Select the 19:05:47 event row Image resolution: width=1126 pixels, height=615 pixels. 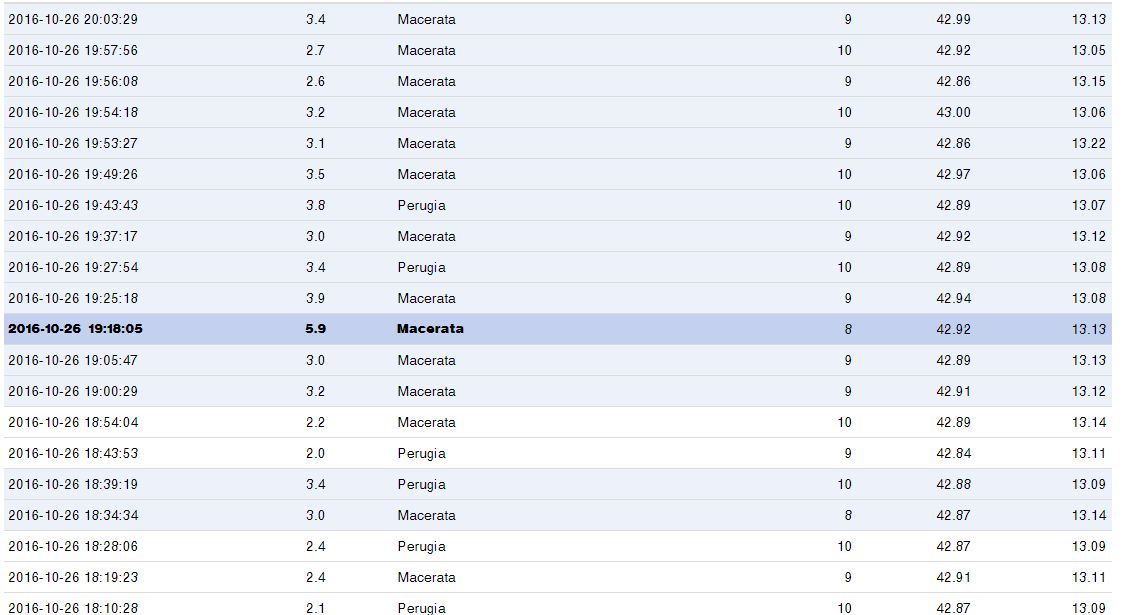[73, 360]
